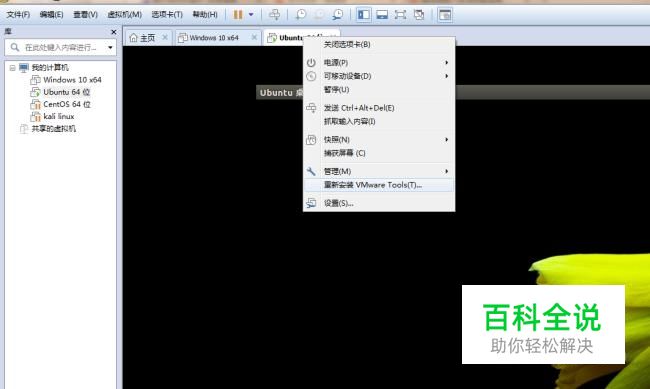This screenshot has height=389, width=650.
Task: Expand the 快照(N) submenu
Action: (x=379, y=139)
